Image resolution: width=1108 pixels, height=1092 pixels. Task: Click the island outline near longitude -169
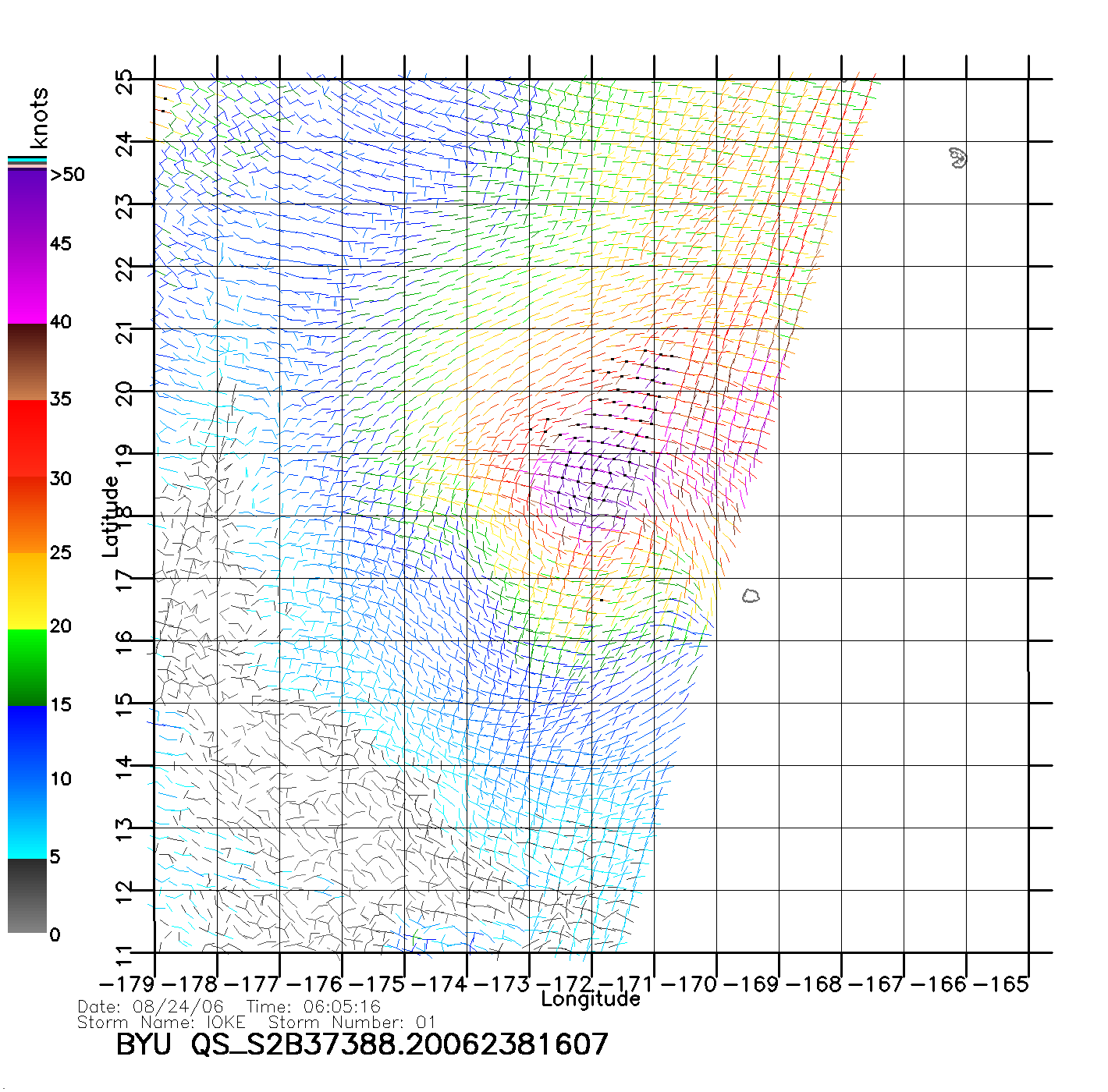tap(751, 596)
